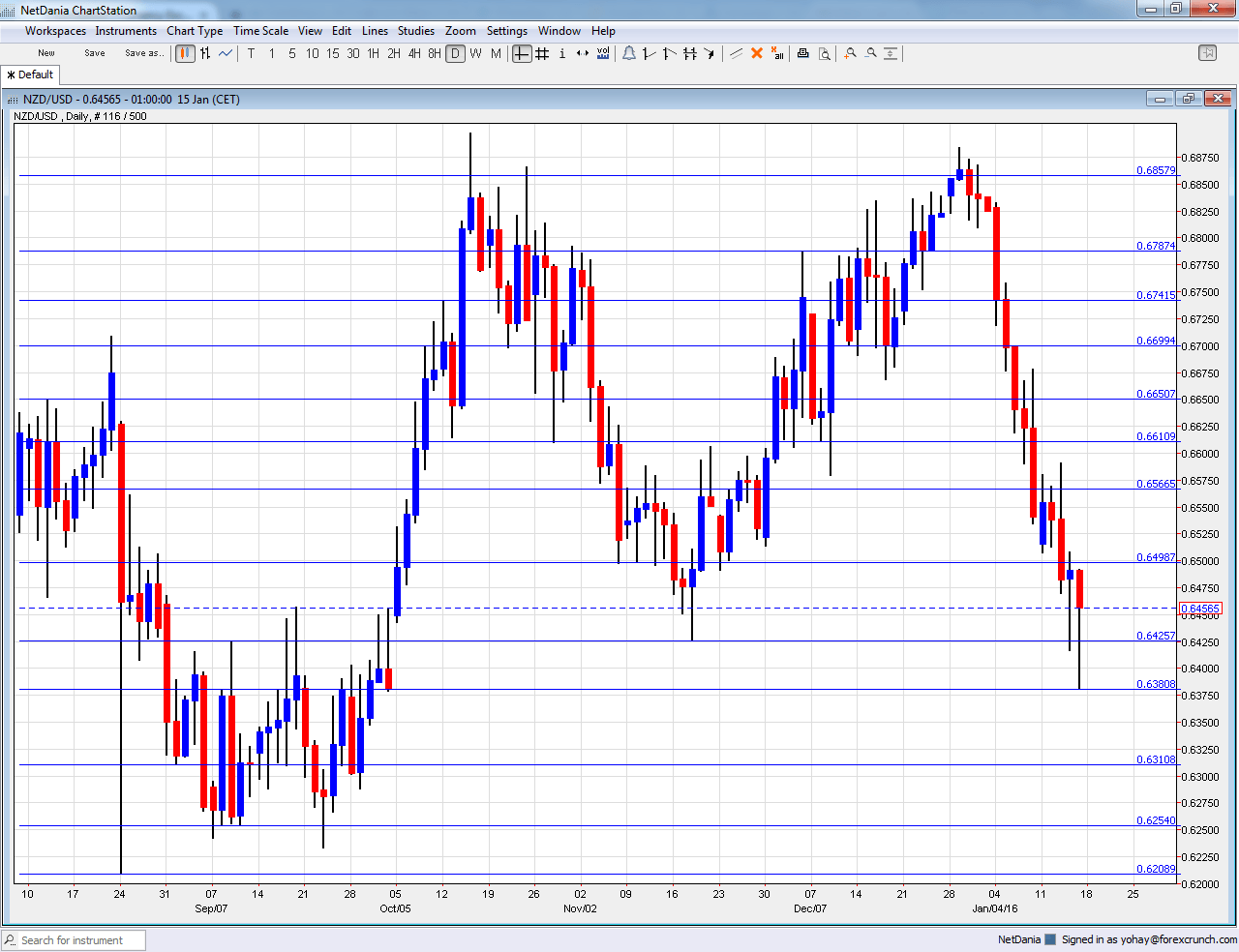Select 1 minute time scale
Viewport: 1239px width, 952px height.
(272, 53)
